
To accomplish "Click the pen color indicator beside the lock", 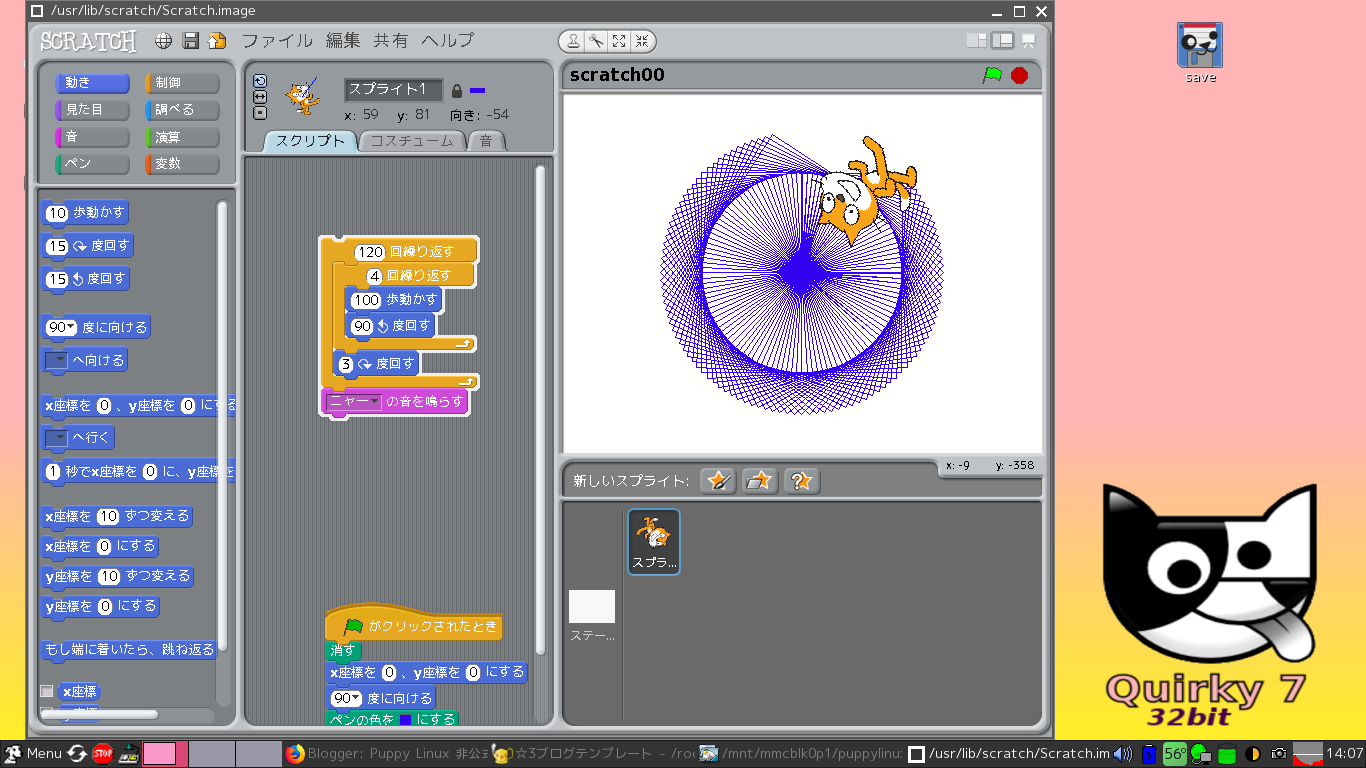I will tap(478, 91).
